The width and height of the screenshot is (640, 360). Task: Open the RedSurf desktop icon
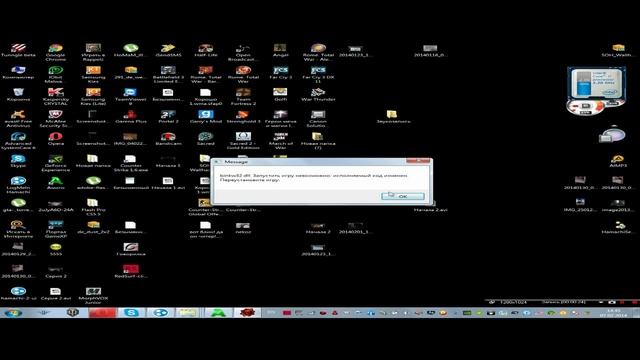point(131,271)
